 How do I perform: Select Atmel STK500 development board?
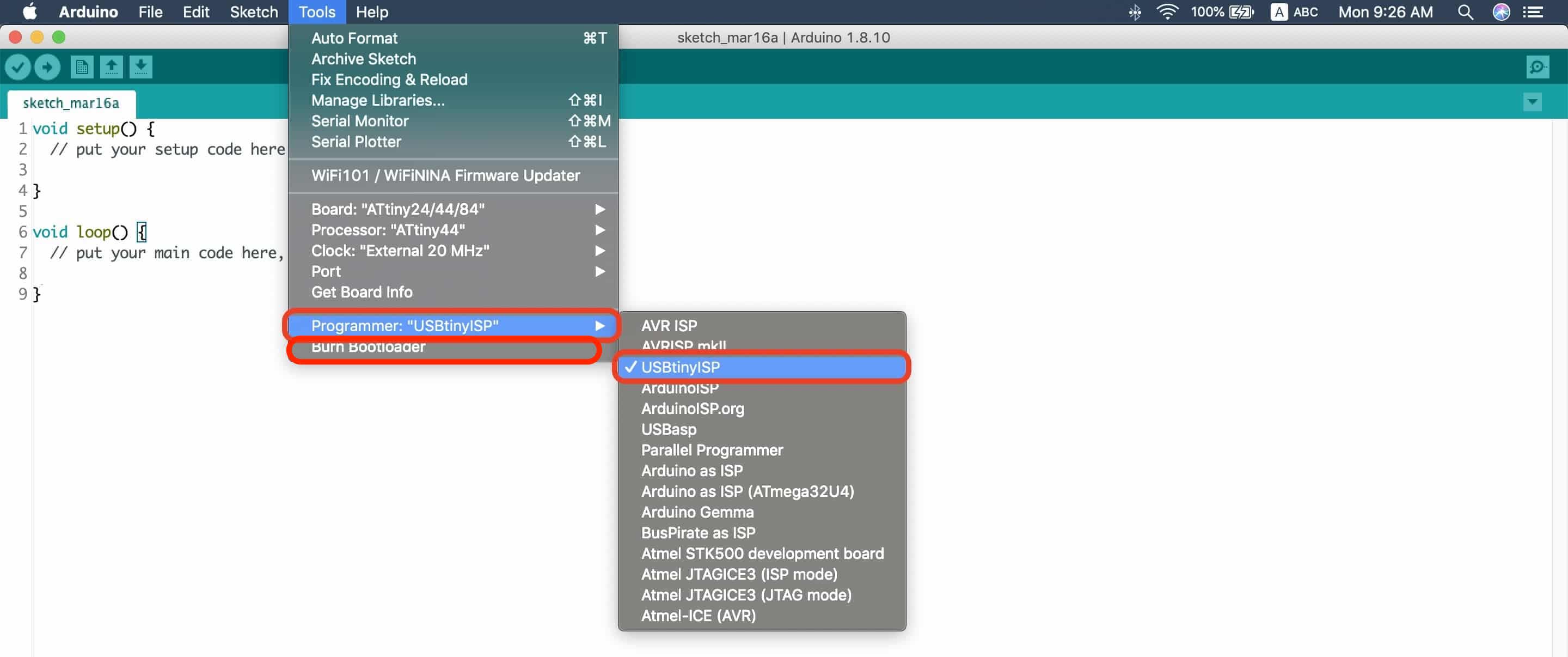pos(762,553)
